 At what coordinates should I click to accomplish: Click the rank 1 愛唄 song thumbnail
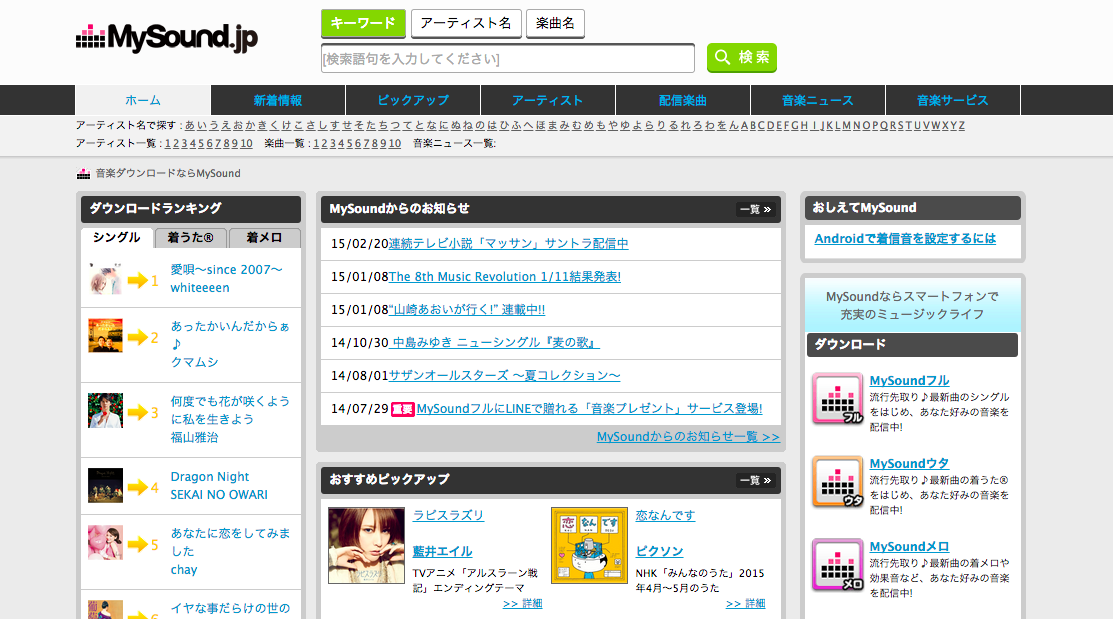(x=105, y=279)
